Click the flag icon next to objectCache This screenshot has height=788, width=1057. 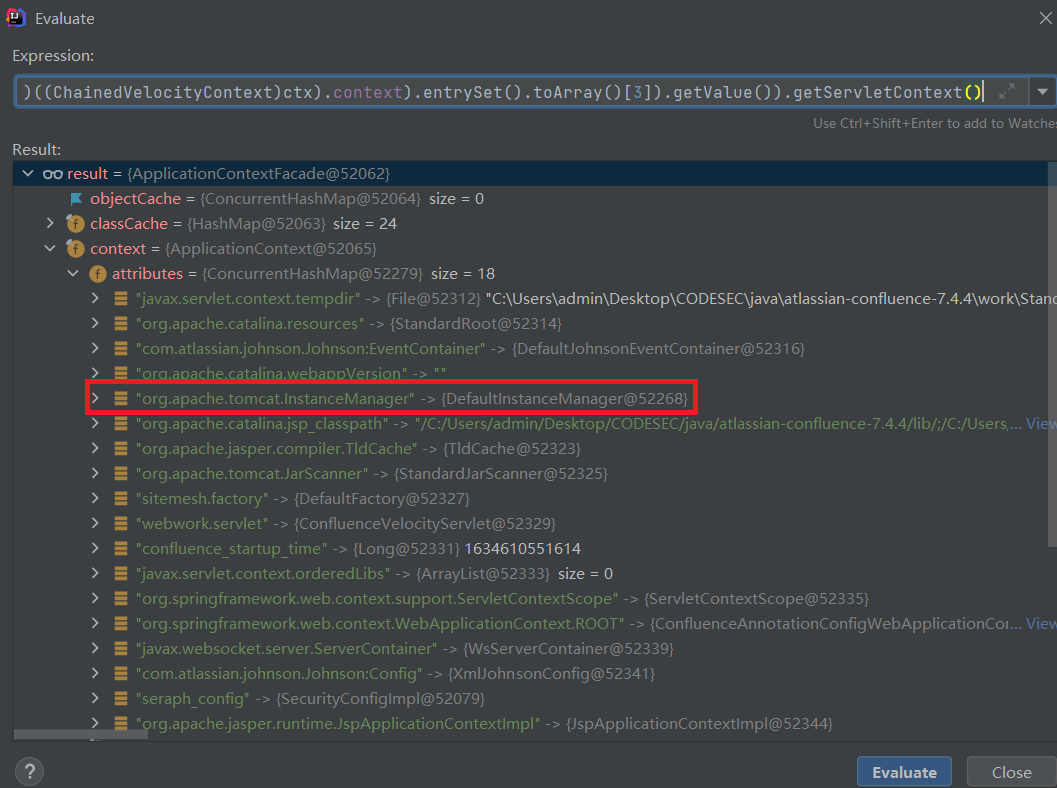pos(75,199)
